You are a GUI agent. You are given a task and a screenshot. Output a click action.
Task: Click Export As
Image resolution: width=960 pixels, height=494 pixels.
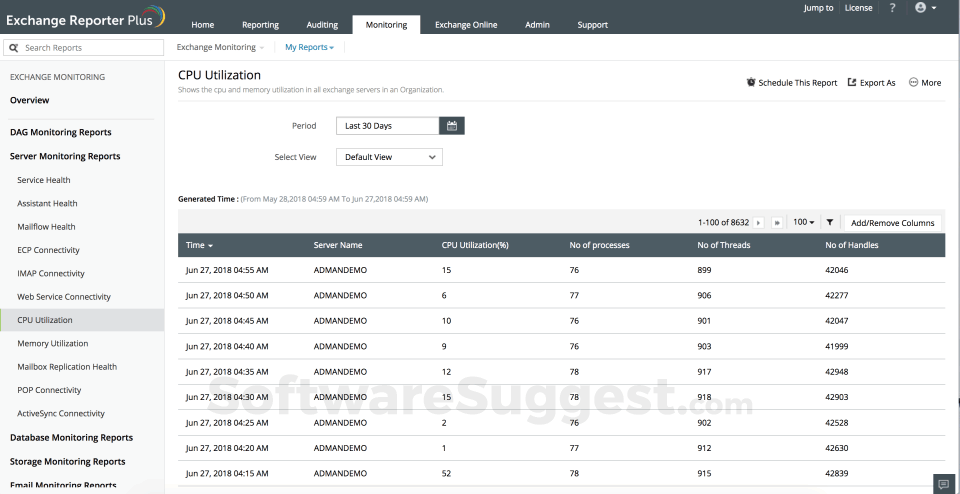872,83
